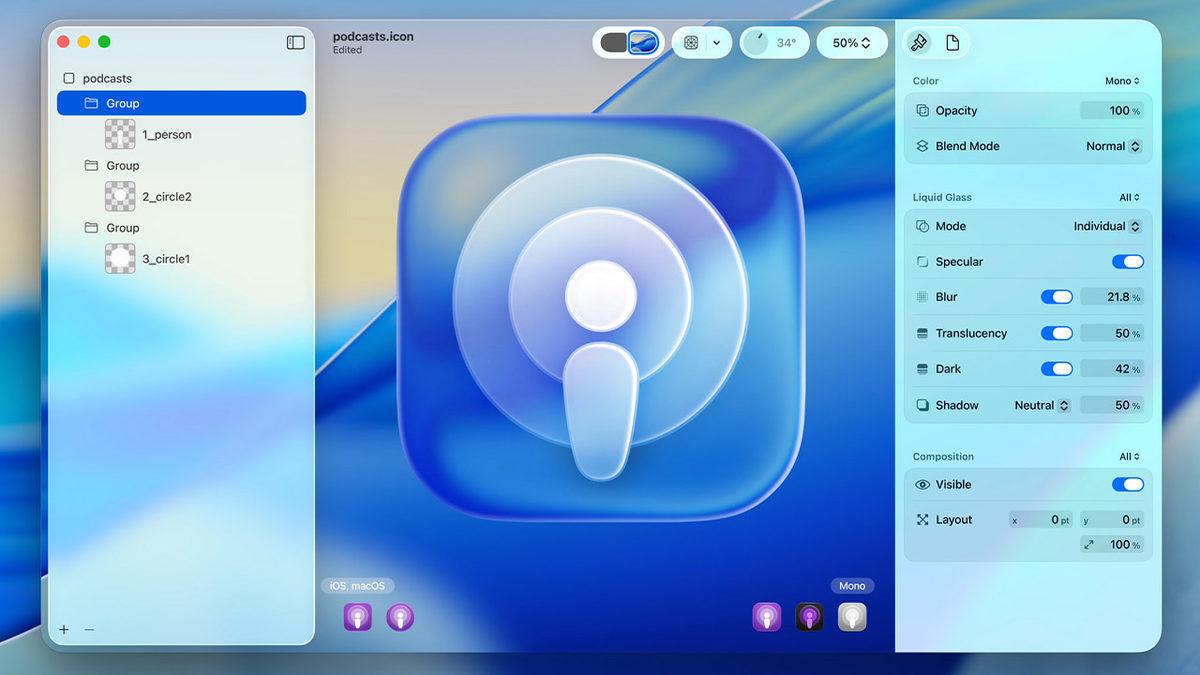Select the podcasts root item in sidebar
The width and height of the screenshot is (1200, 675).
107,78
